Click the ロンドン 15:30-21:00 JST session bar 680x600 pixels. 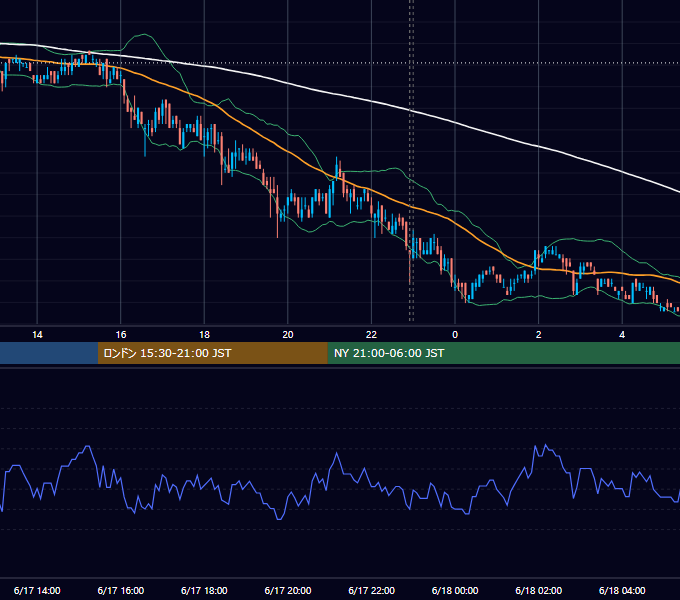pyautogui.click(x=212, y=353)
